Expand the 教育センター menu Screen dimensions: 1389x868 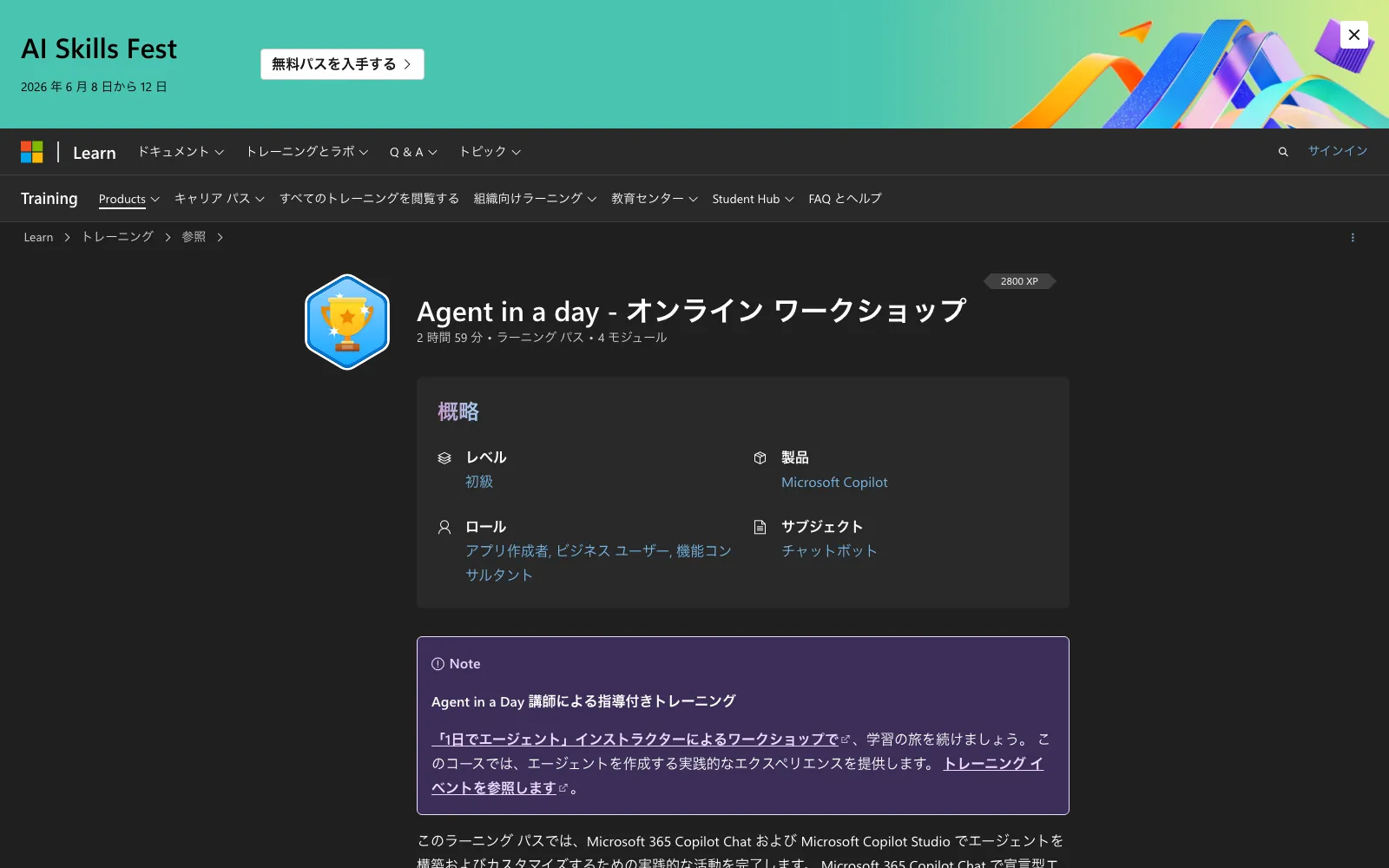655,199
